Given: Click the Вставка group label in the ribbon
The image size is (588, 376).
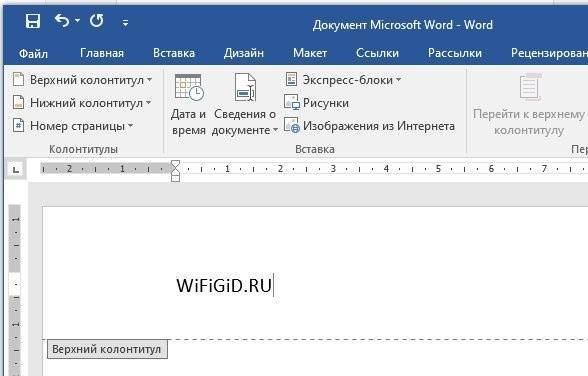Looking at the screenshot, I should 315,149.
